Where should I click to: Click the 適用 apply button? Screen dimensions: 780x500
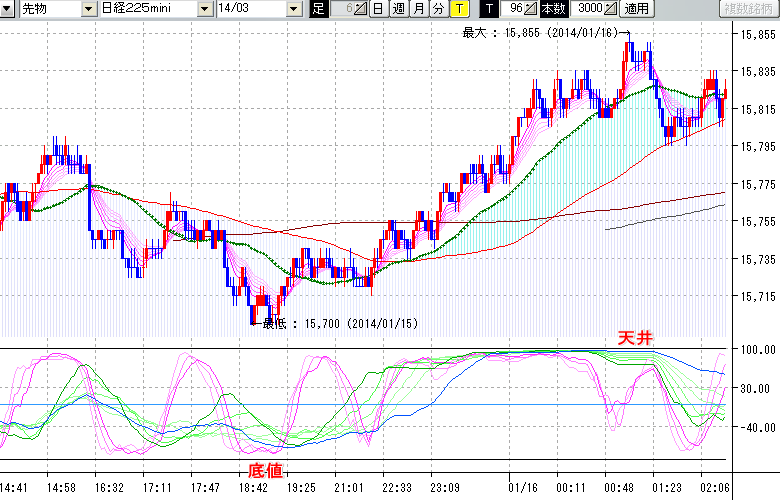click(636, 9)
